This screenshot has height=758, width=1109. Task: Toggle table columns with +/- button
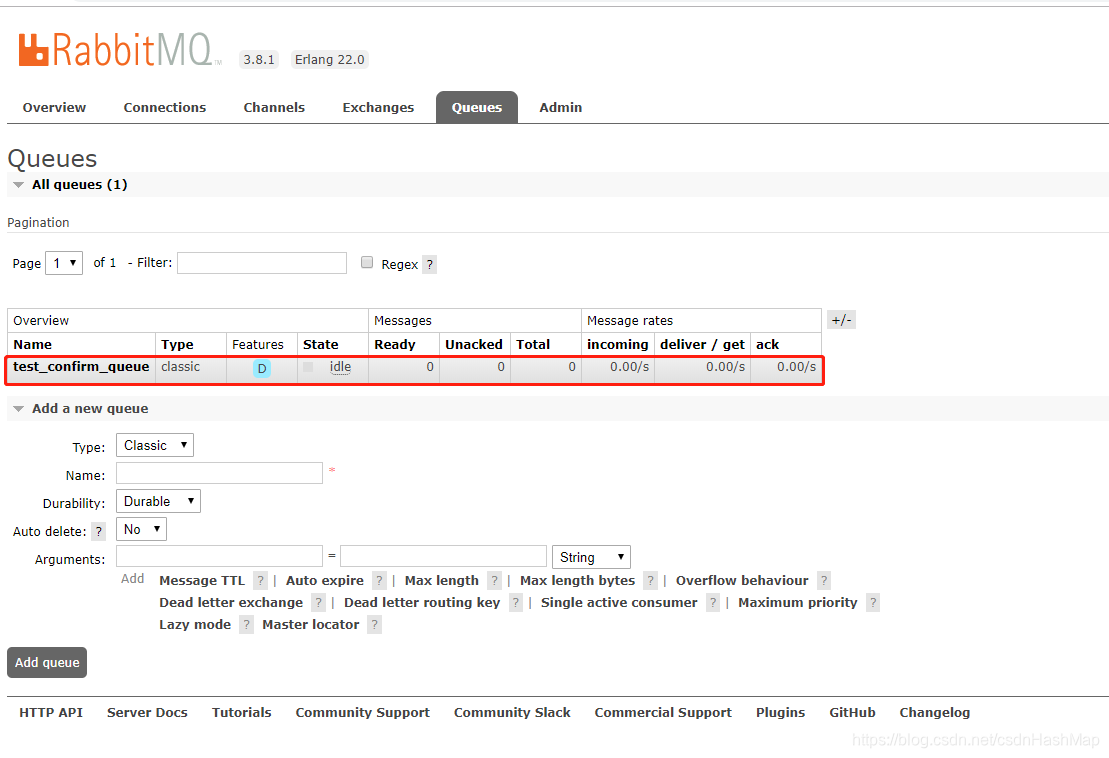tap(842, 320)
